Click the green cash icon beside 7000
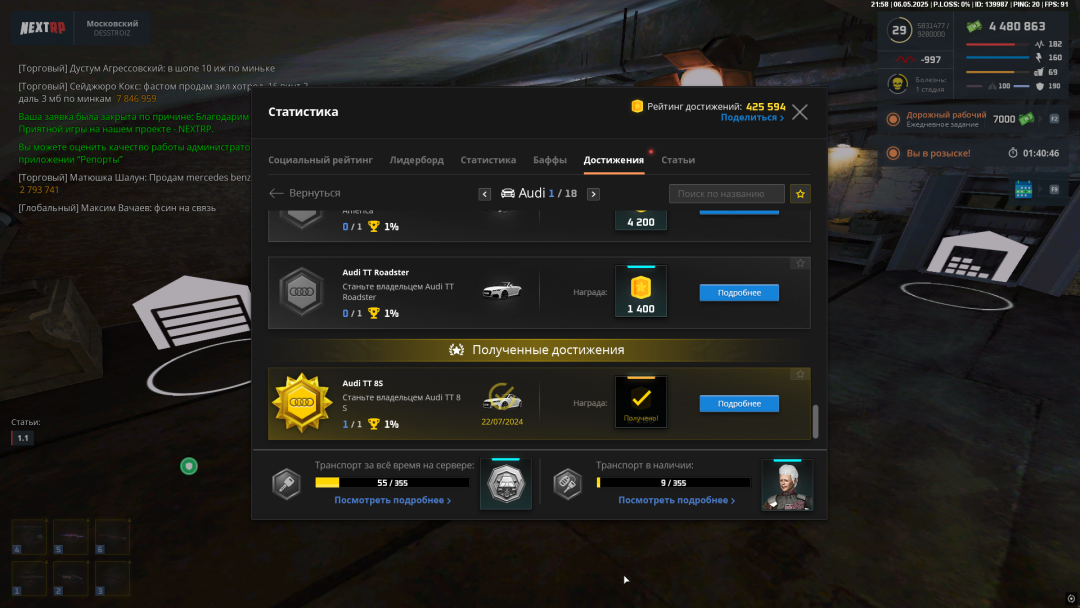Image resolution: width=1080 pixels, height=608 pixels. point(1026,119)
